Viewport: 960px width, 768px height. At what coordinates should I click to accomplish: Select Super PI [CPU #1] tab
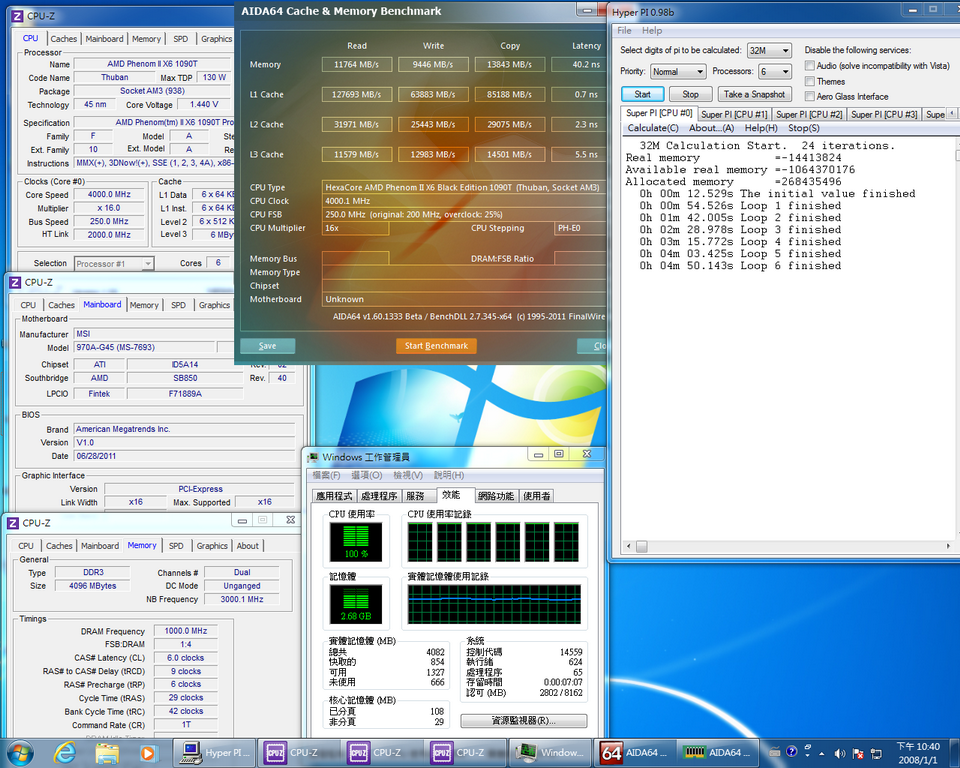(733, 115)
